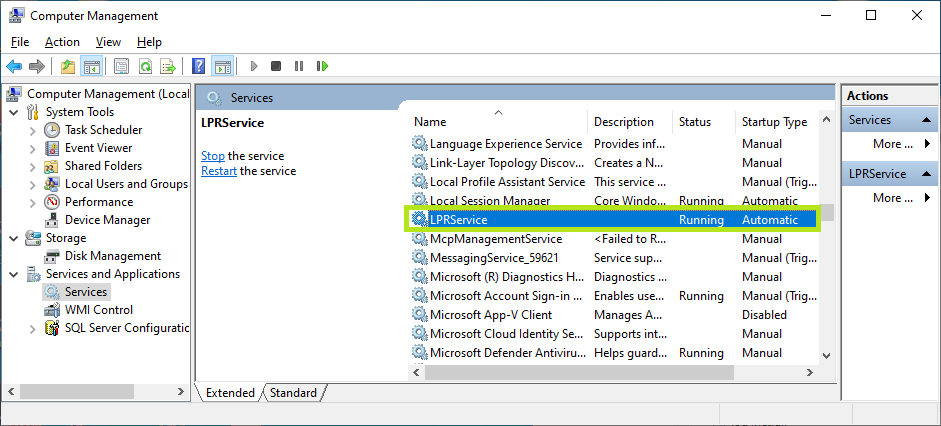Sort by the Name column header
941x426 pixels.
498,122
